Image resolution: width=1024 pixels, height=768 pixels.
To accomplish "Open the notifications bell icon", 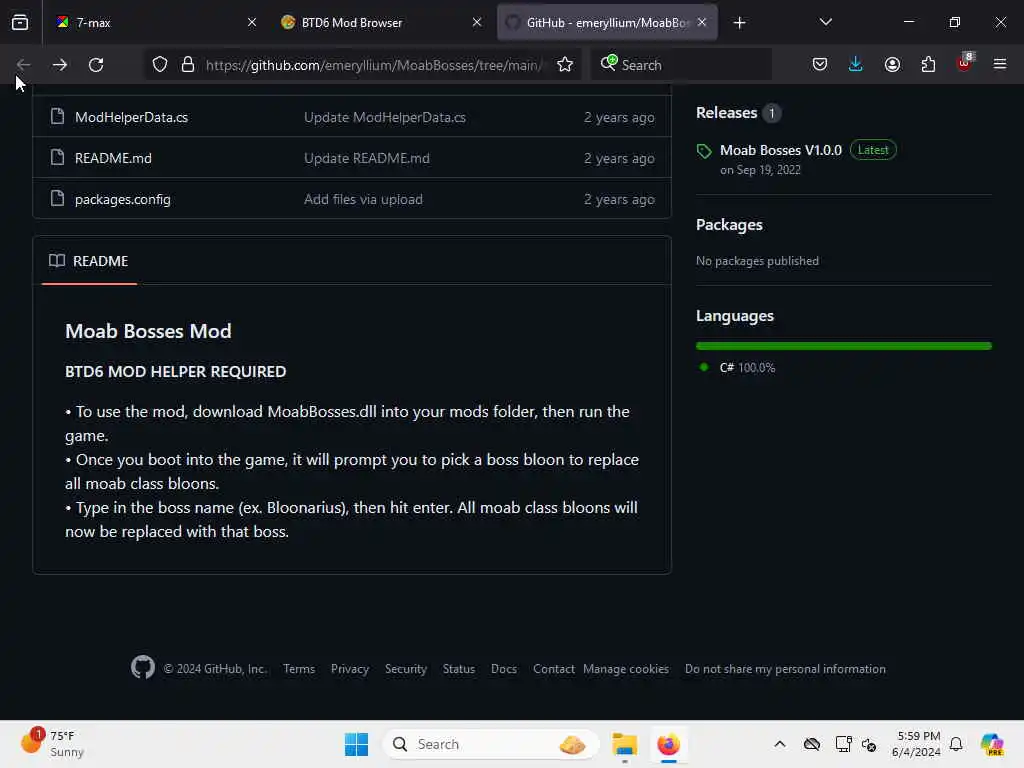I will 956,744.
